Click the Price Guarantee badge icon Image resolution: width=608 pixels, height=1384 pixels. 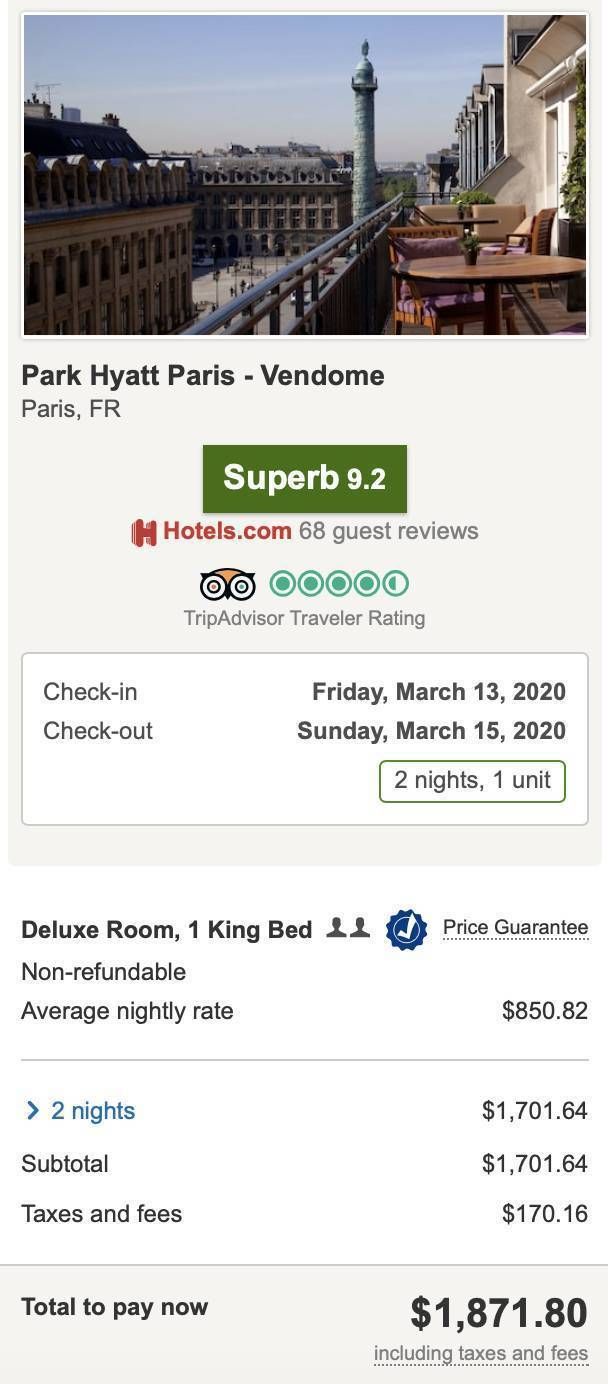click(x=407, y=930)
